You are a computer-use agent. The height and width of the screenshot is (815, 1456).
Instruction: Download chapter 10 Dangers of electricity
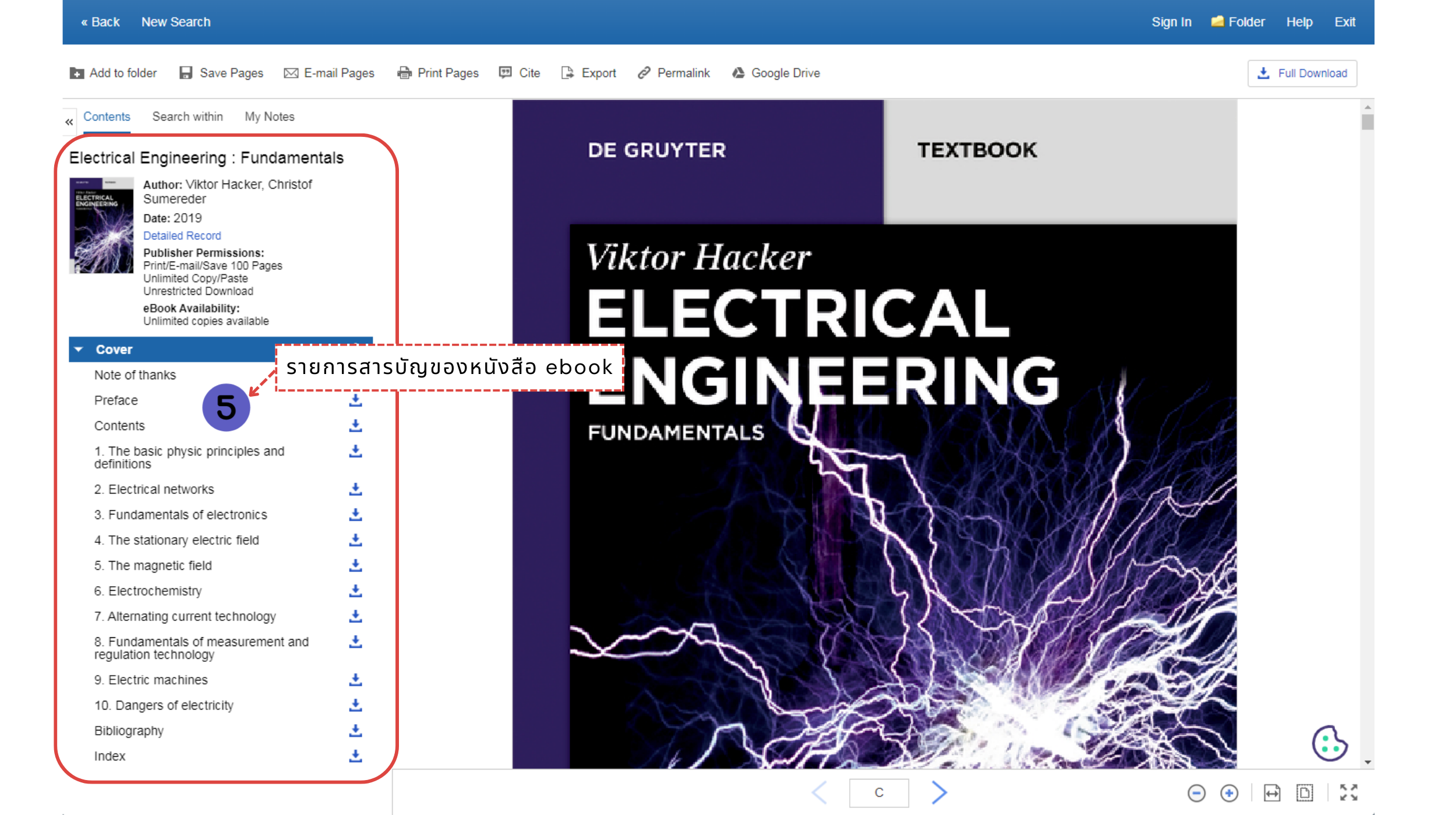point(355,705)
